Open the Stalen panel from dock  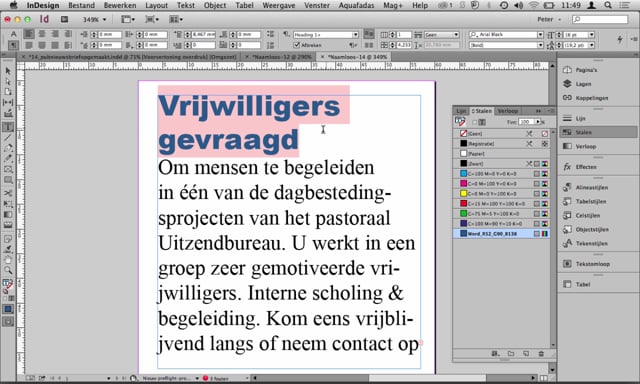(598, 132)
